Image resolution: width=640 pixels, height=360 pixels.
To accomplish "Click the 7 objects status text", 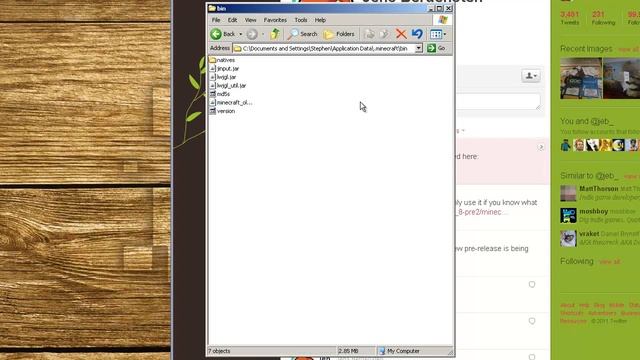I will click(x=219, y=351).
